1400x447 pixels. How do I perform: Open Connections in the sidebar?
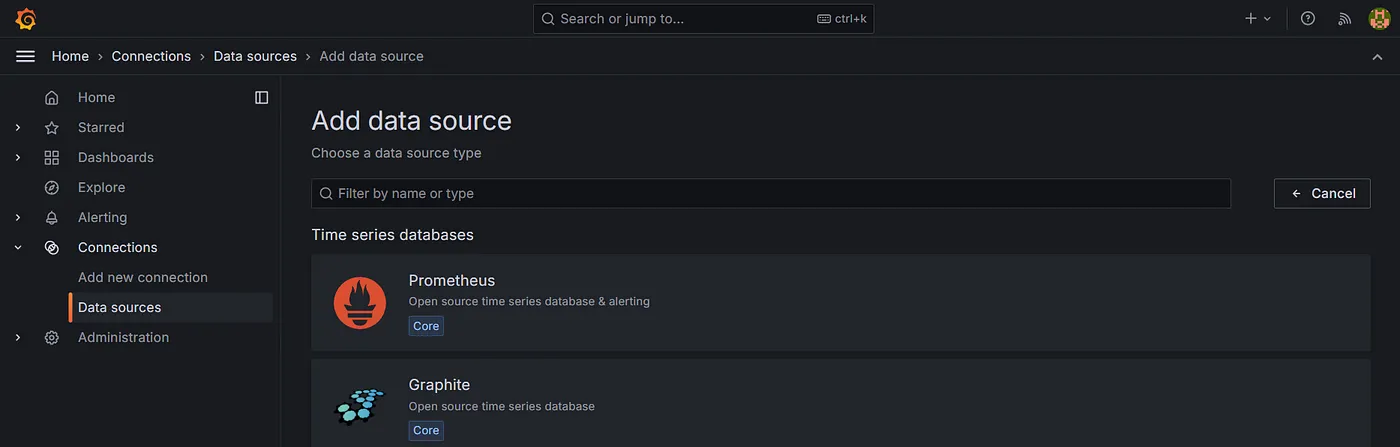coord(118,248)
